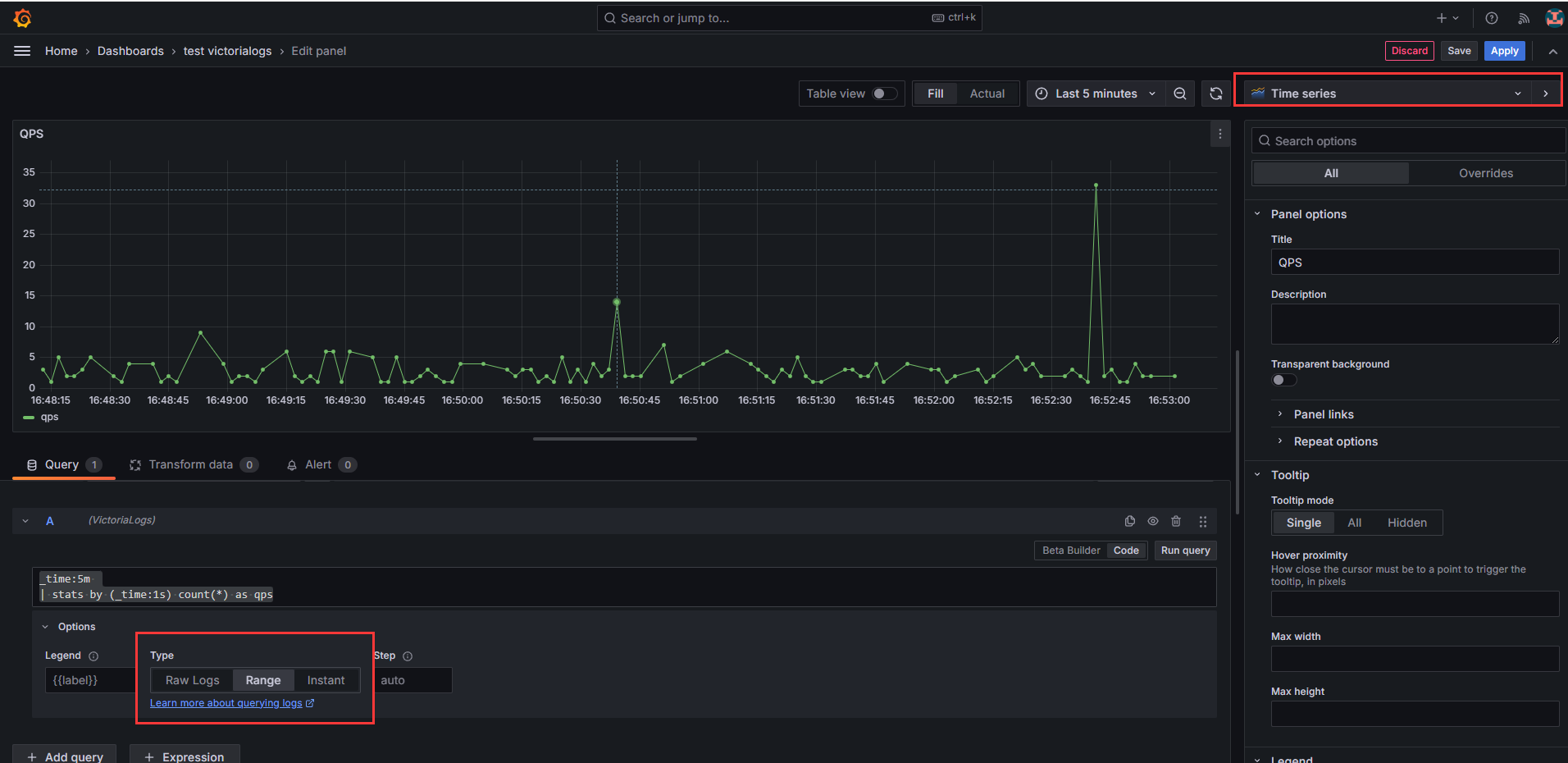Click the Run query button

click(1185, 551)
